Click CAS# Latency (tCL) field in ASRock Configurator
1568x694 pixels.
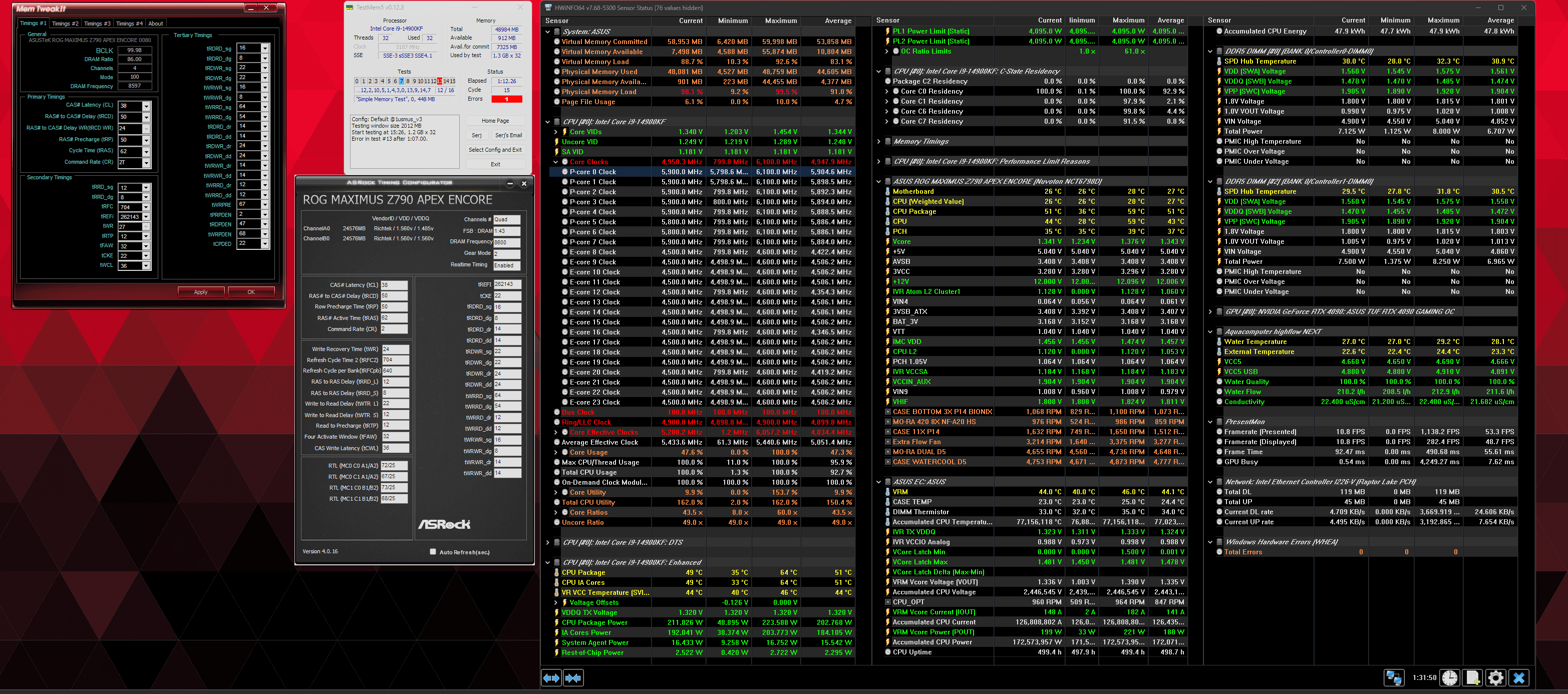394,284
